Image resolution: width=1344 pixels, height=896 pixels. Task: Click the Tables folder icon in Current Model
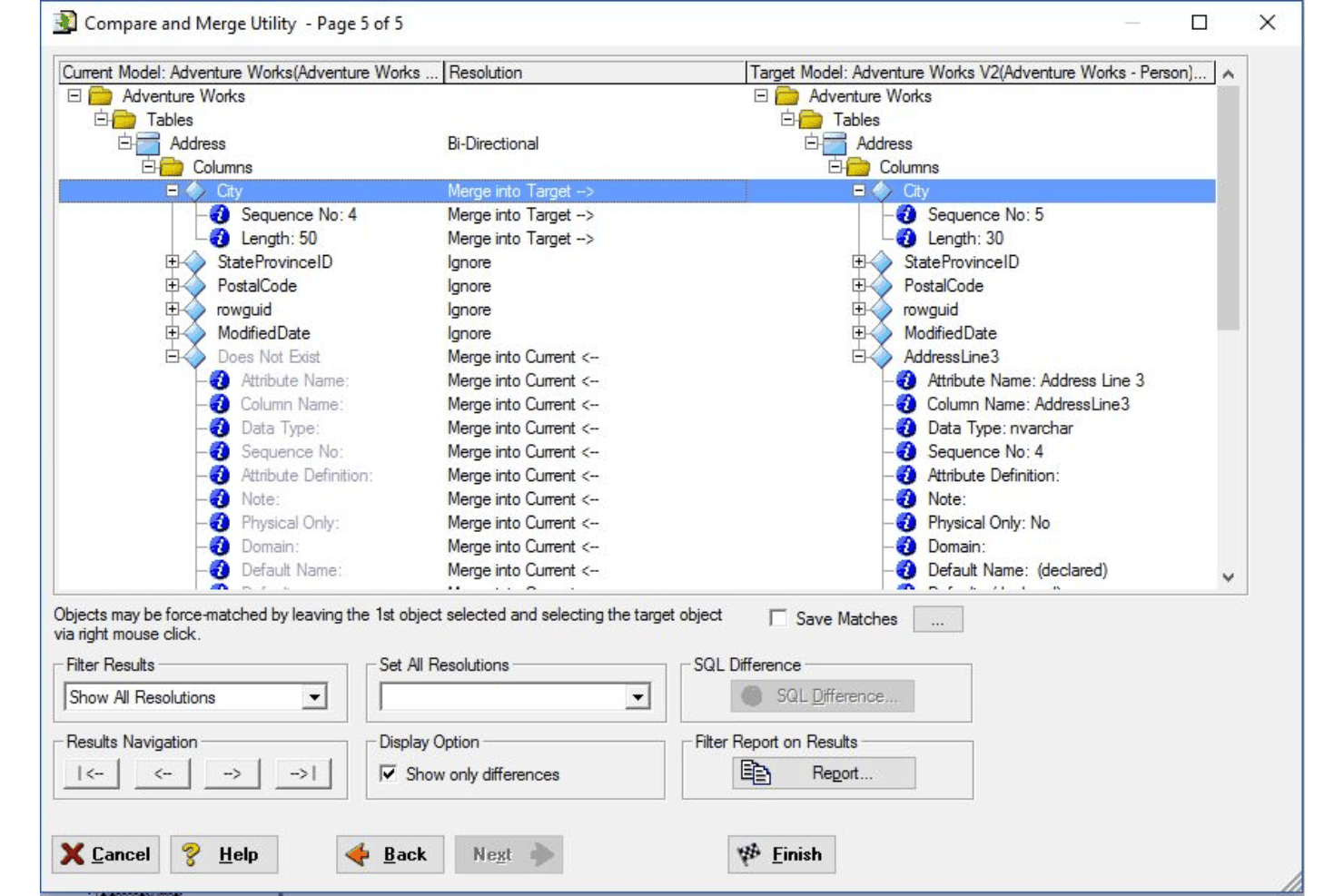coord(124,120)
